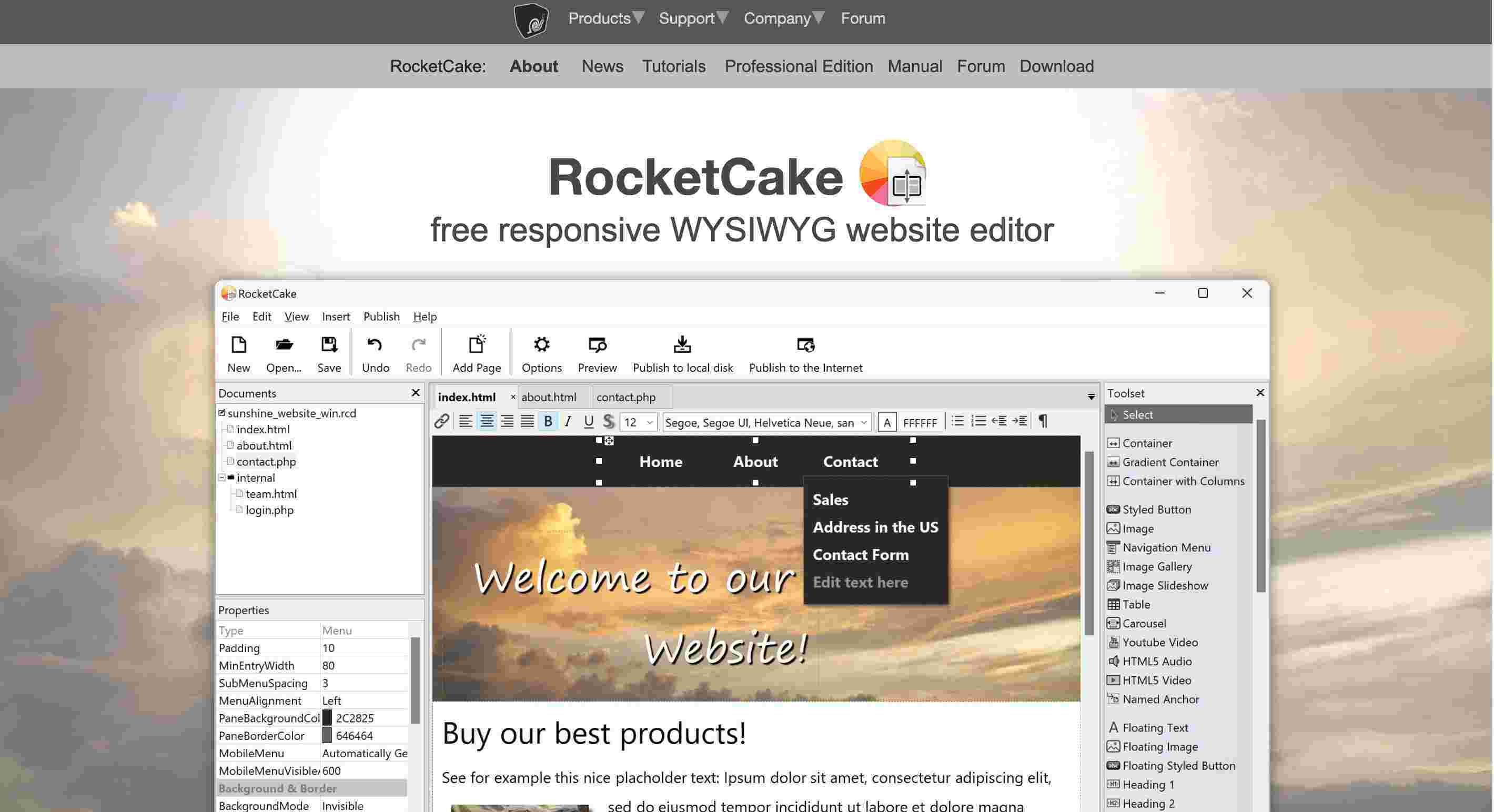The width and height of the screenshot is (1494, 812).
Task: Click the Save toolbar icon
Action: (x=329, y=344)
